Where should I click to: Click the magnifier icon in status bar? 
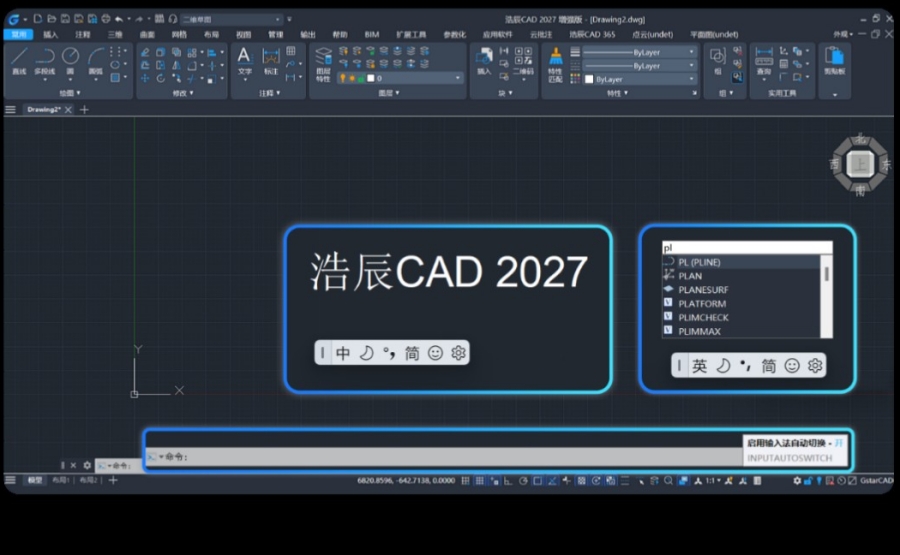pos(668,480)
